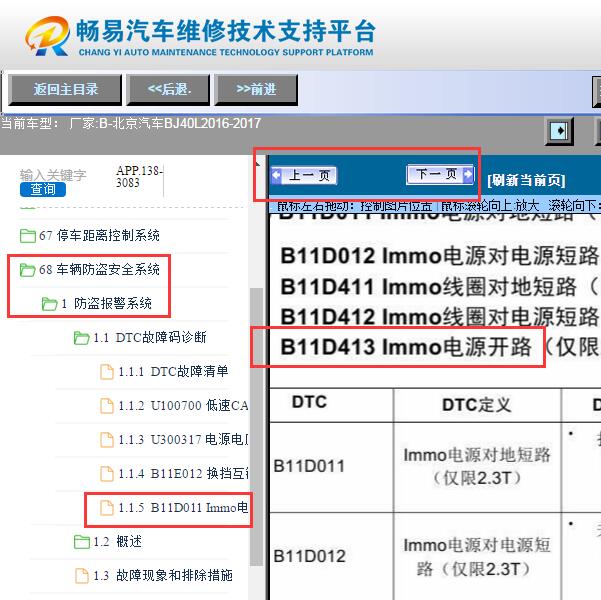Click folder icon beside 1.2 概述

[x=81, y=542]
